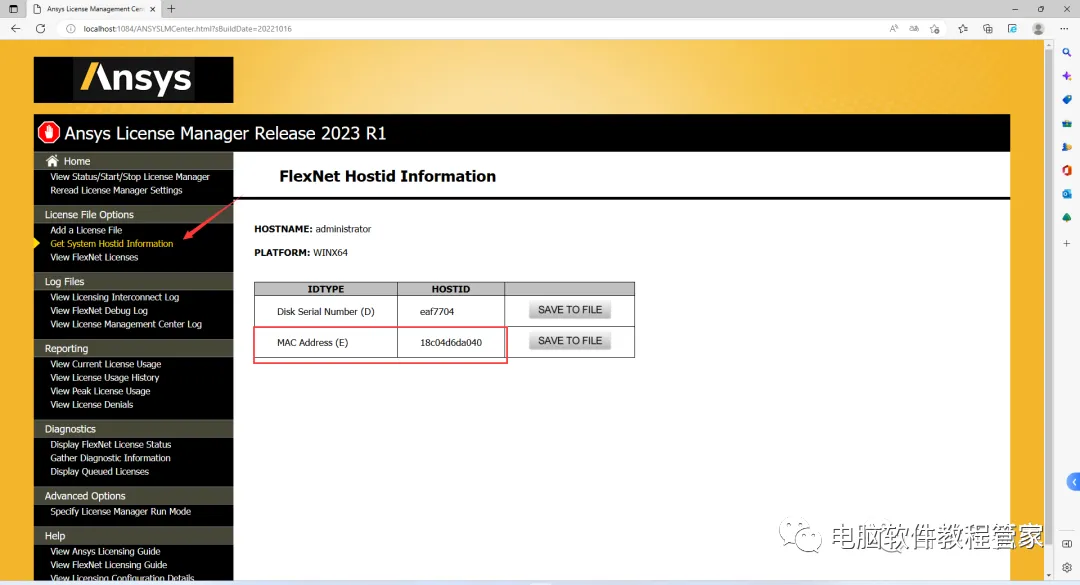Open Internet Explorer mode icon
Viewport: 1080px width, 585px height.
point(1012,29)
